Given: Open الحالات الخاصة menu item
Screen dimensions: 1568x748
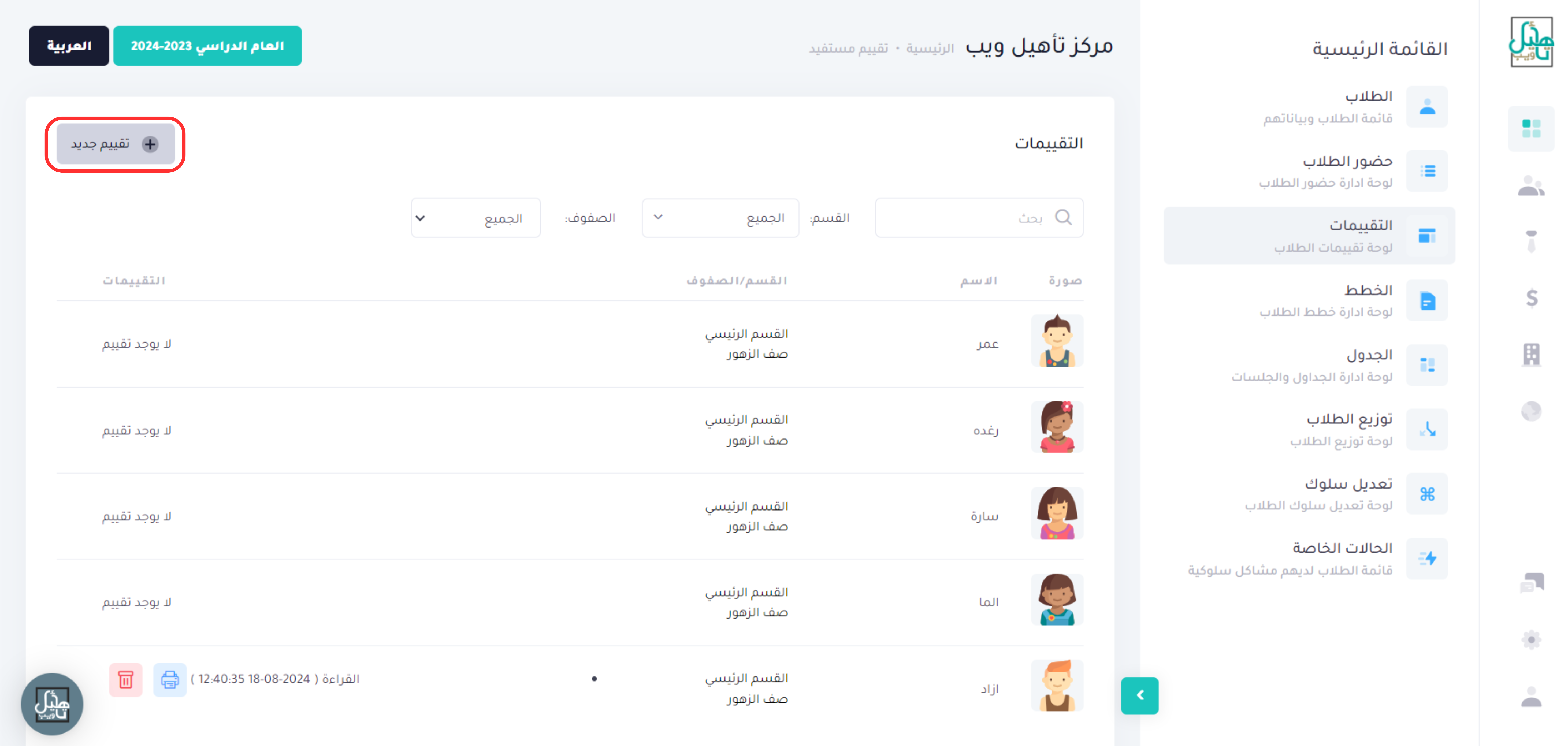Looking at the screenshot, I should click(1309, 559).
